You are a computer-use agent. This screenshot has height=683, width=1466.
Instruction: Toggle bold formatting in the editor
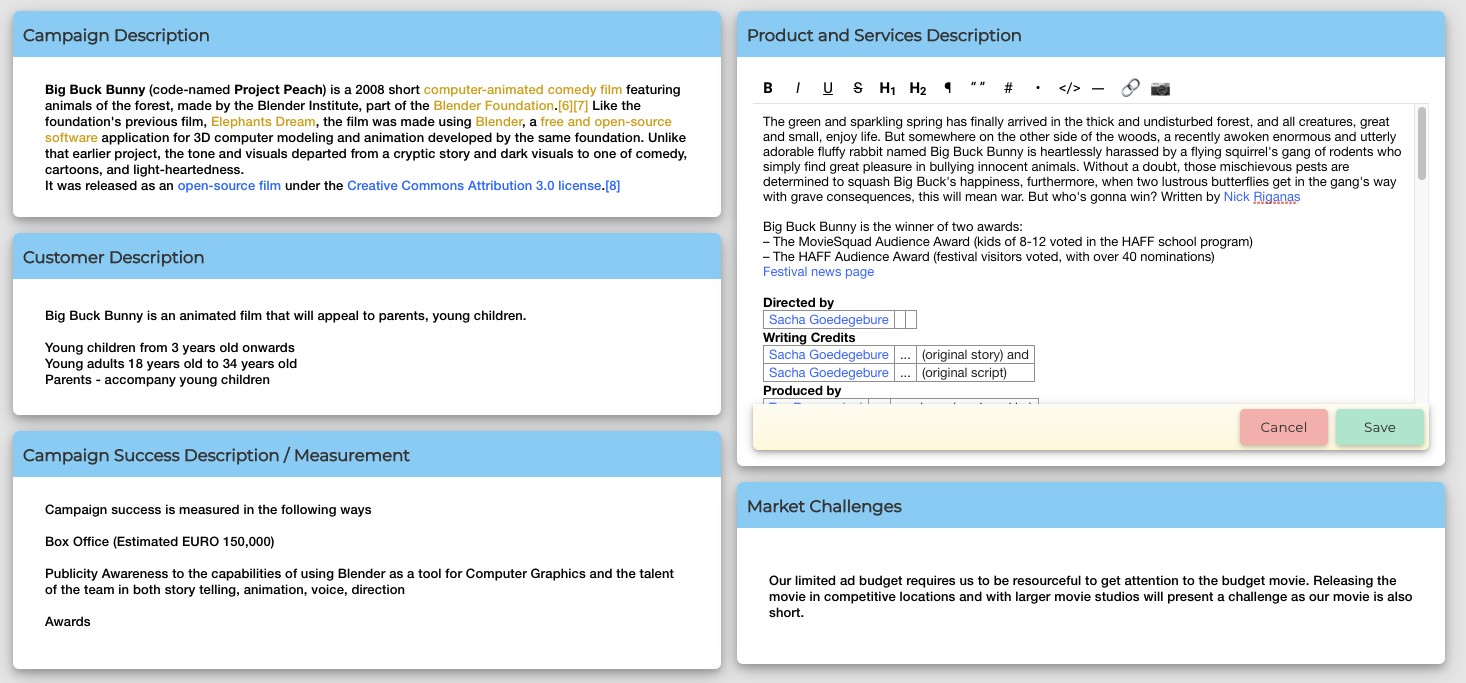(x=768, y=88)
